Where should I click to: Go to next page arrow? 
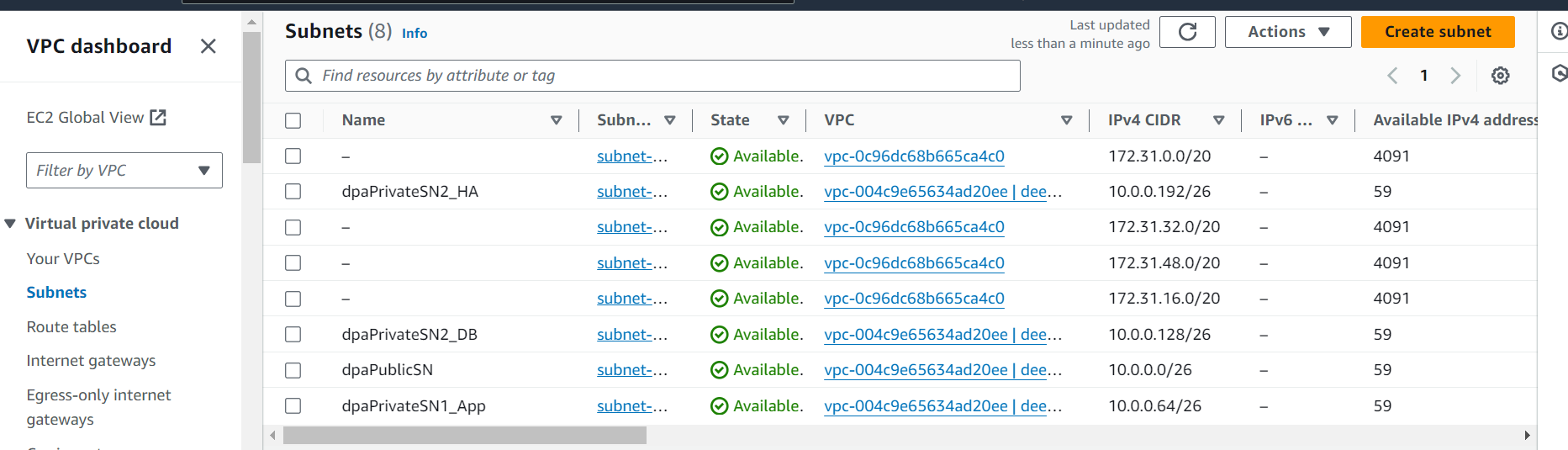click(x=1455, y=76)
